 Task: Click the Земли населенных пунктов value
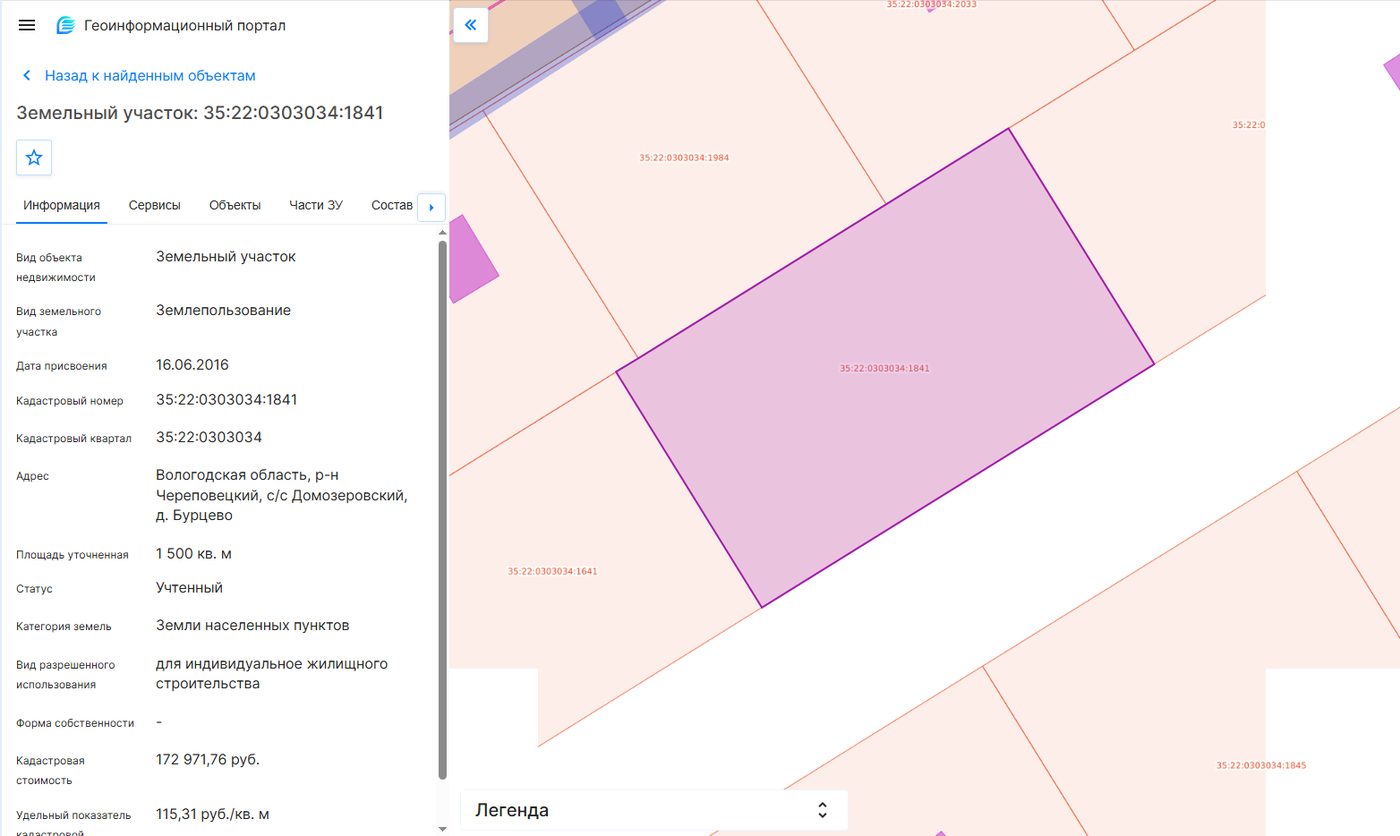pos(253,626)
